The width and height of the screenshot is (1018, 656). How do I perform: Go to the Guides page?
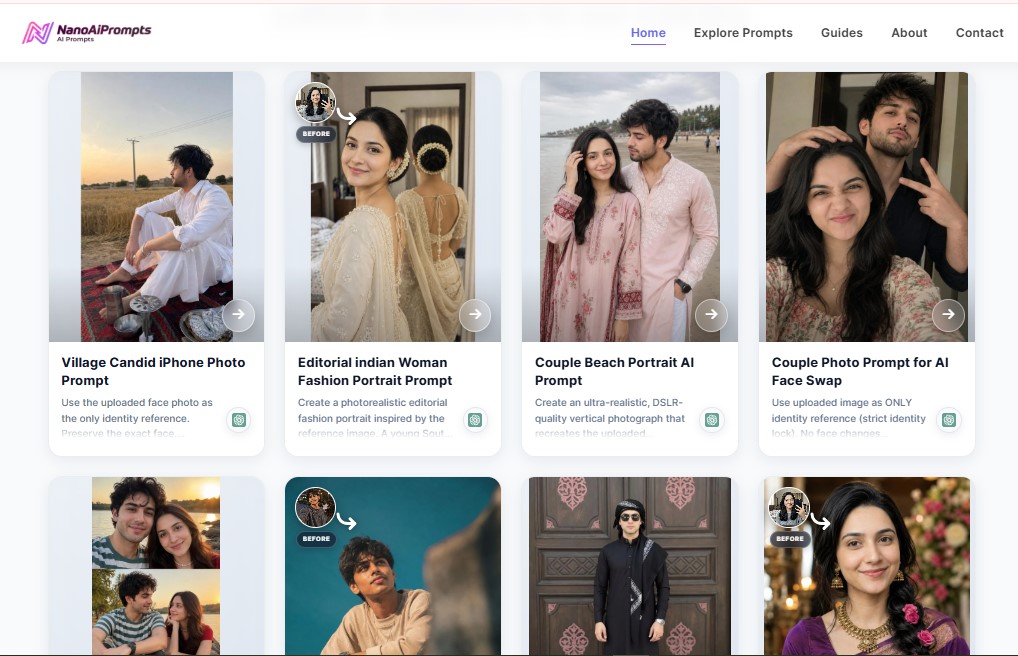[x=841, y=32]
